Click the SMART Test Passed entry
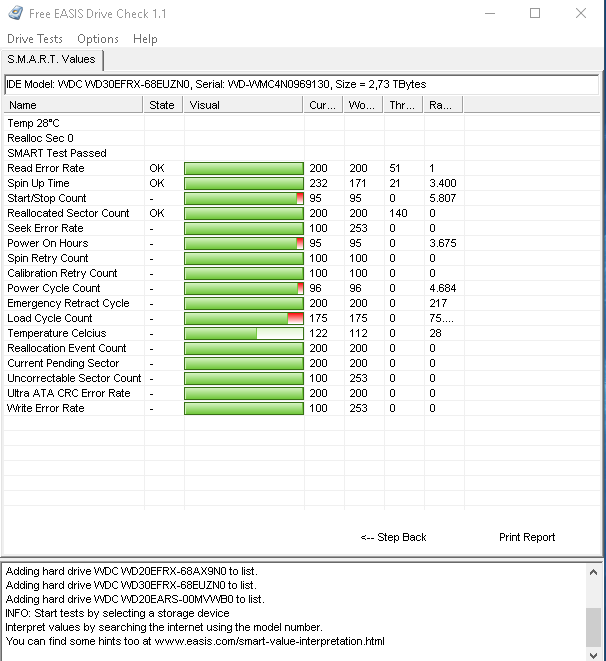 (57, 153)
